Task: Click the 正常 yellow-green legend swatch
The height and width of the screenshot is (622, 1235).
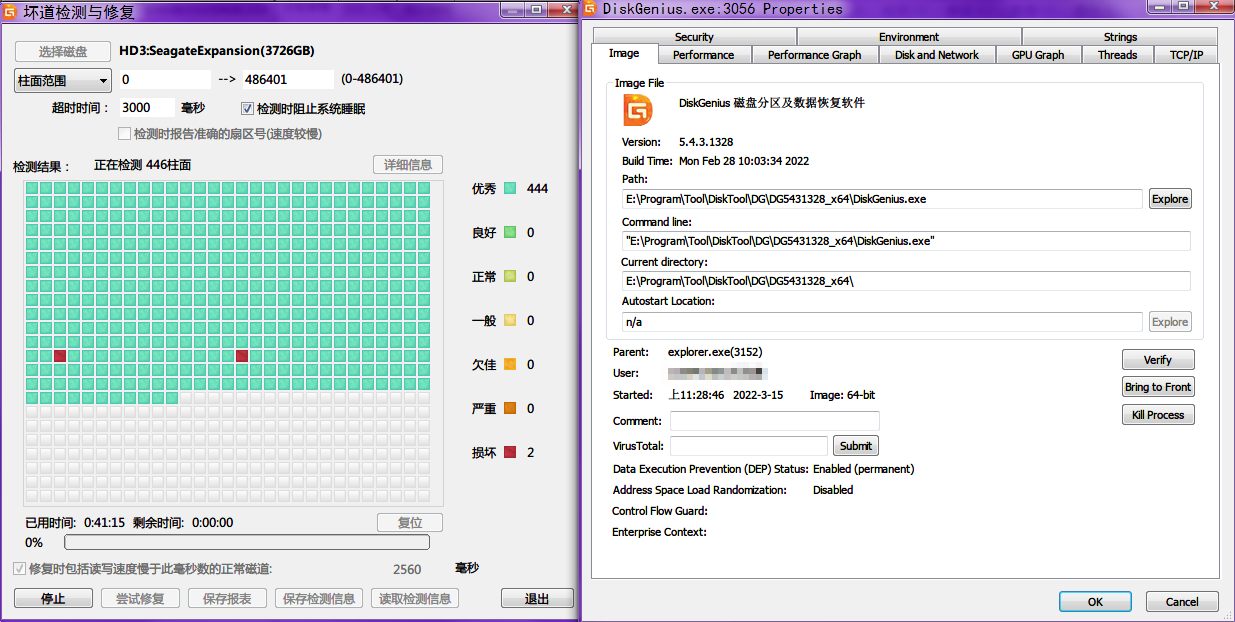Action: (x=510, y=276)
